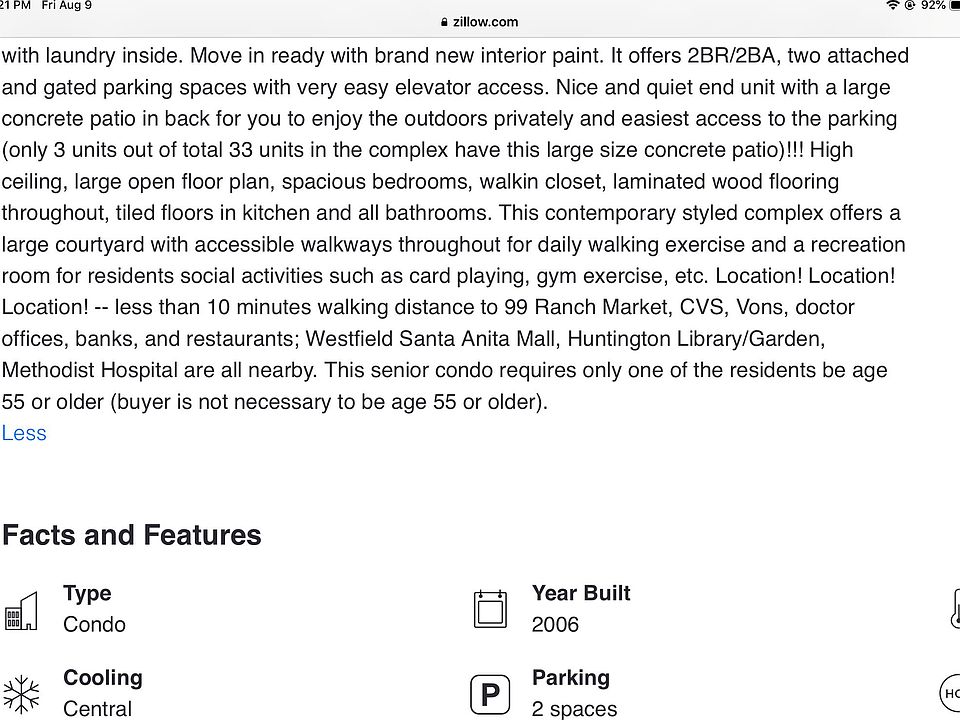Viewport: 960px width, 720px height.
Task: Click the 2006 year built value
Action: [x=555, y=624]
